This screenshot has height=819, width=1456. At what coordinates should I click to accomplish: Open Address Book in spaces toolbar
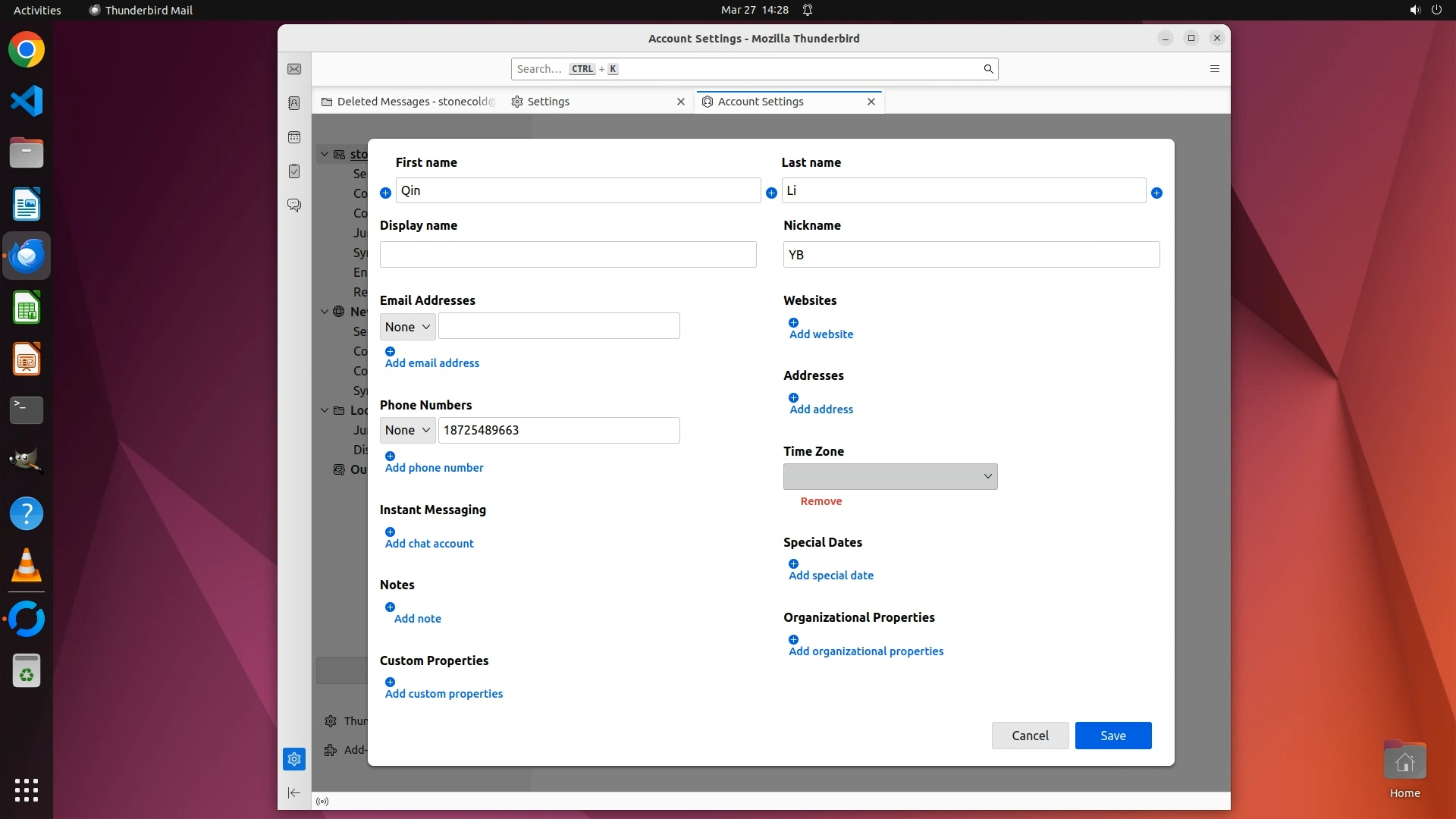[x=294, y=103]
